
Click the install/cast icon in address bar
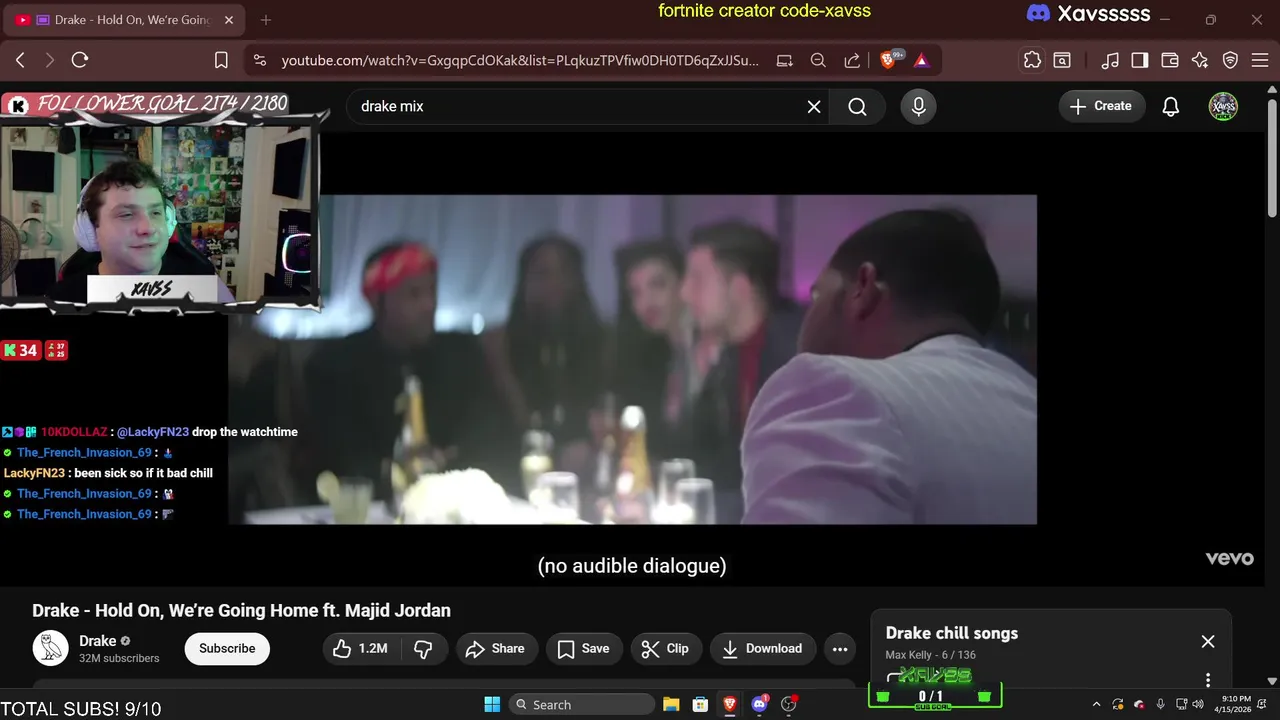coord(785,60)
